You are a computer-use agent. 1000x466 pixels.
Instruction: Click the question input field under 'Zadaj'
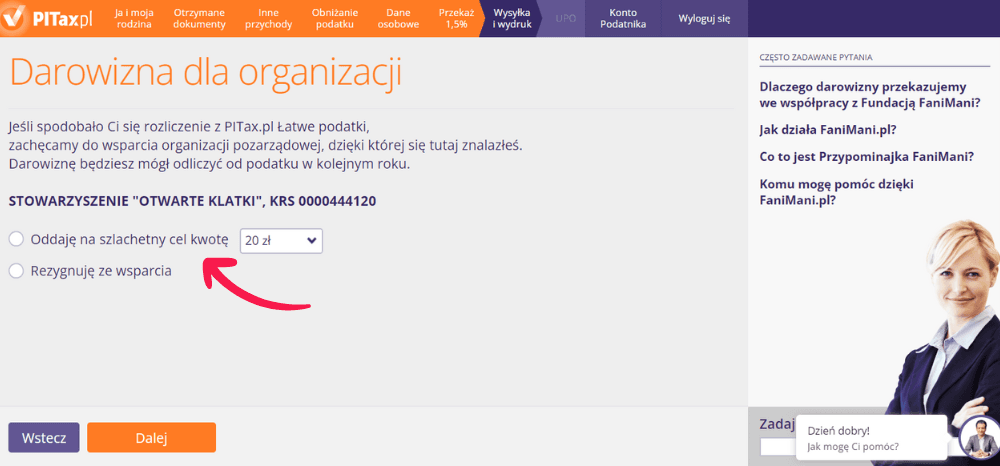tap(778, 447)
